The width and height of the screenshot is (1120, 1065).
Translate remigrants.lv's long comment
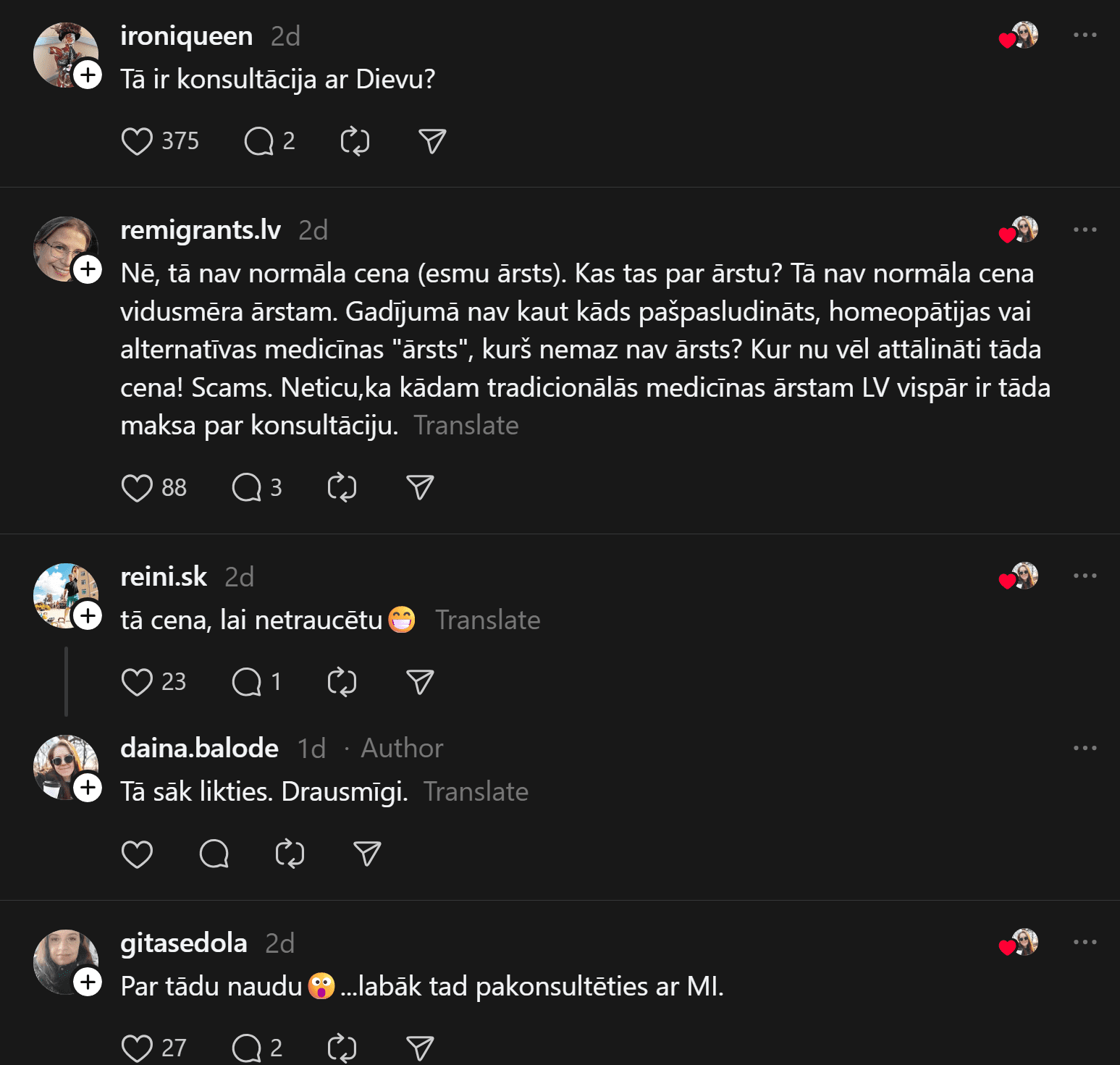[466, 426]
